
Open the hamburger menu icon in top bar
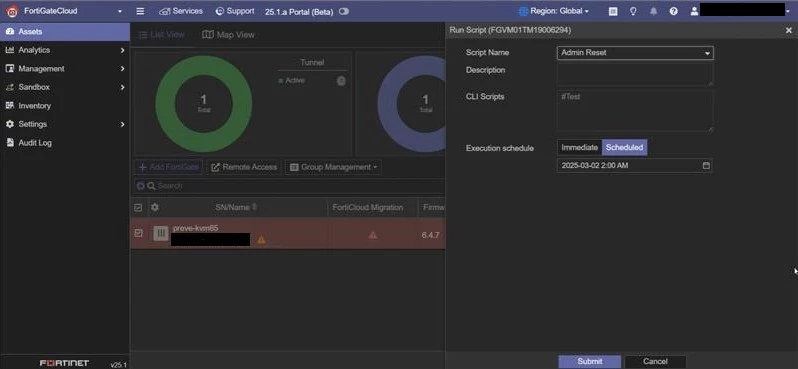(x=140, y=11)
